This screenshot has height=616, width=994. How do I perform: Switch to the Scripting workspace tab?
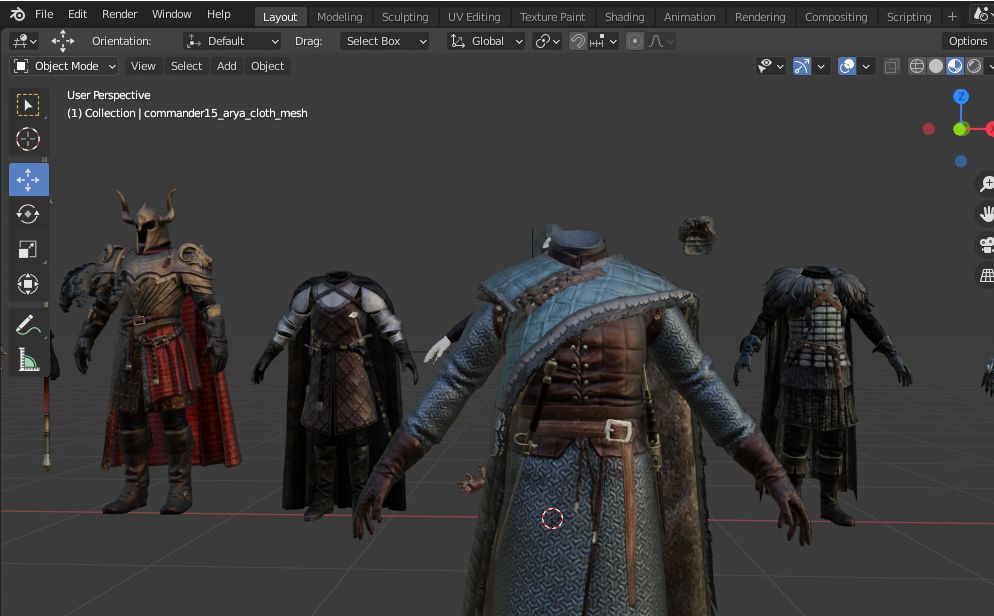(x=909, y=17)
